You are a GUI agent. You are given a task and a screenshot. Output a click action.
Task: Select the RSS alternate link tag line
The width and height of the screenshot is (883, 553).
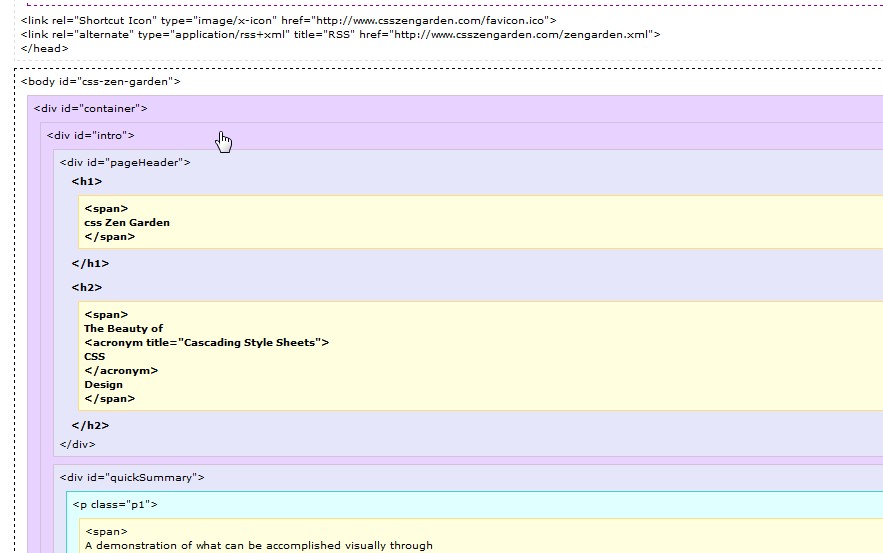[340, 35]
